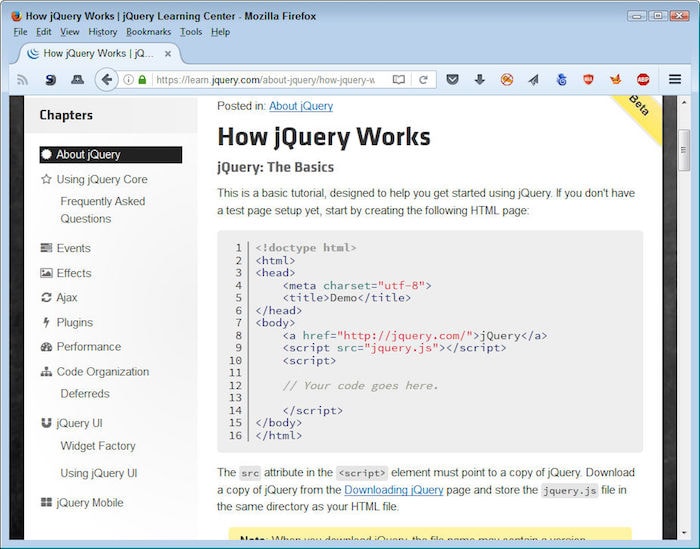Viewport: 700px width, 549px height.
Task: Click the star icon beside Using jQuery Core
Action: [x=46, y=179]
